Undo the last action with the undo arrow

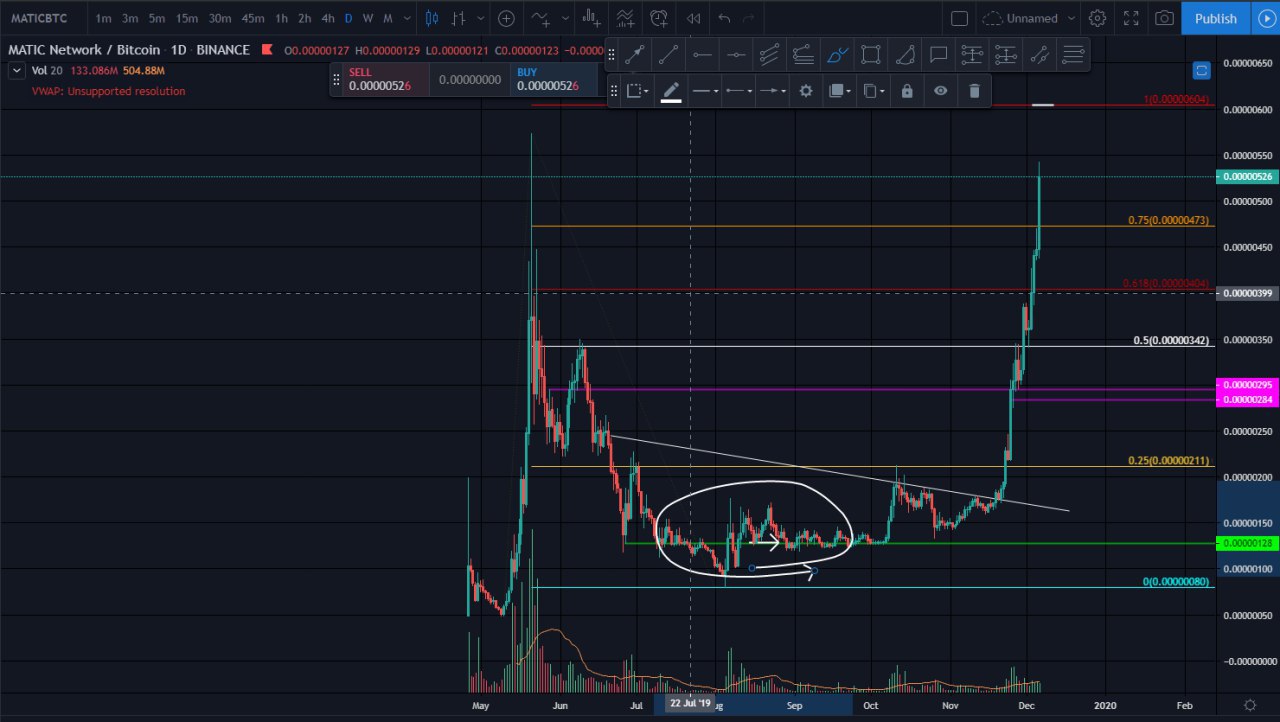[x=725, y=18]
